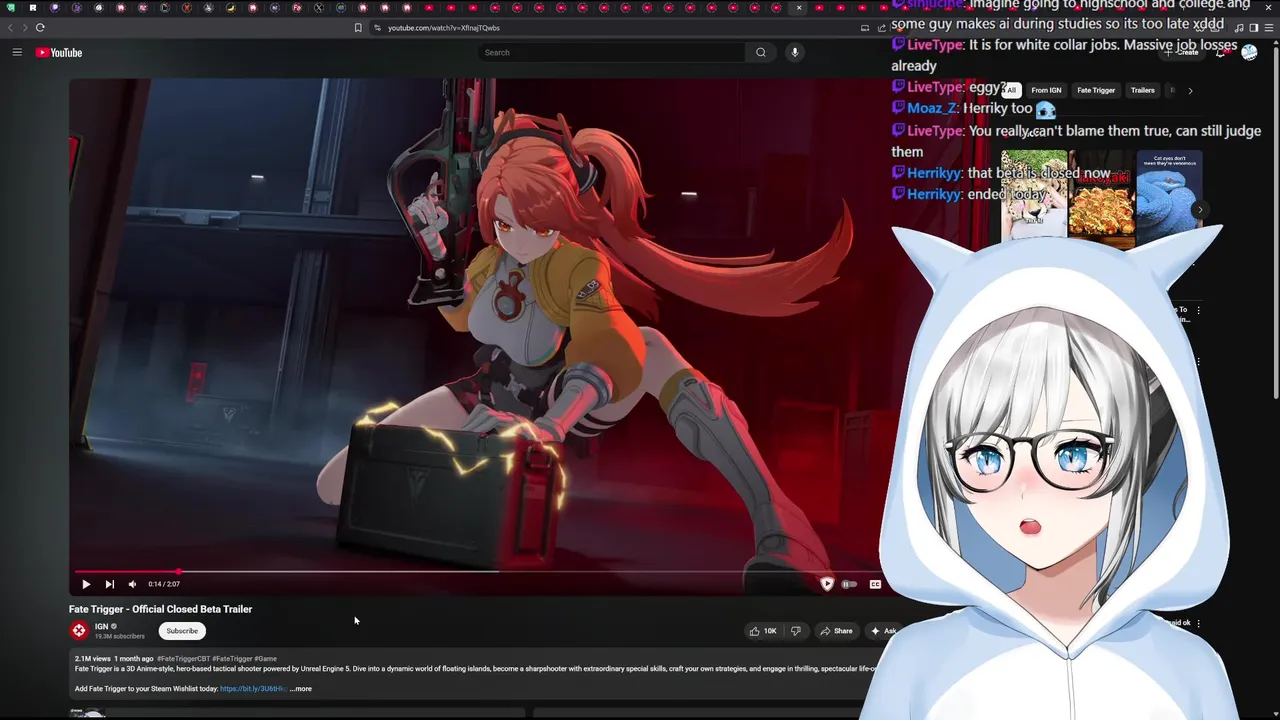This screenshot has width=1280, height=720.
Task: Open the browser hamburger menu
Action: 1269,27
